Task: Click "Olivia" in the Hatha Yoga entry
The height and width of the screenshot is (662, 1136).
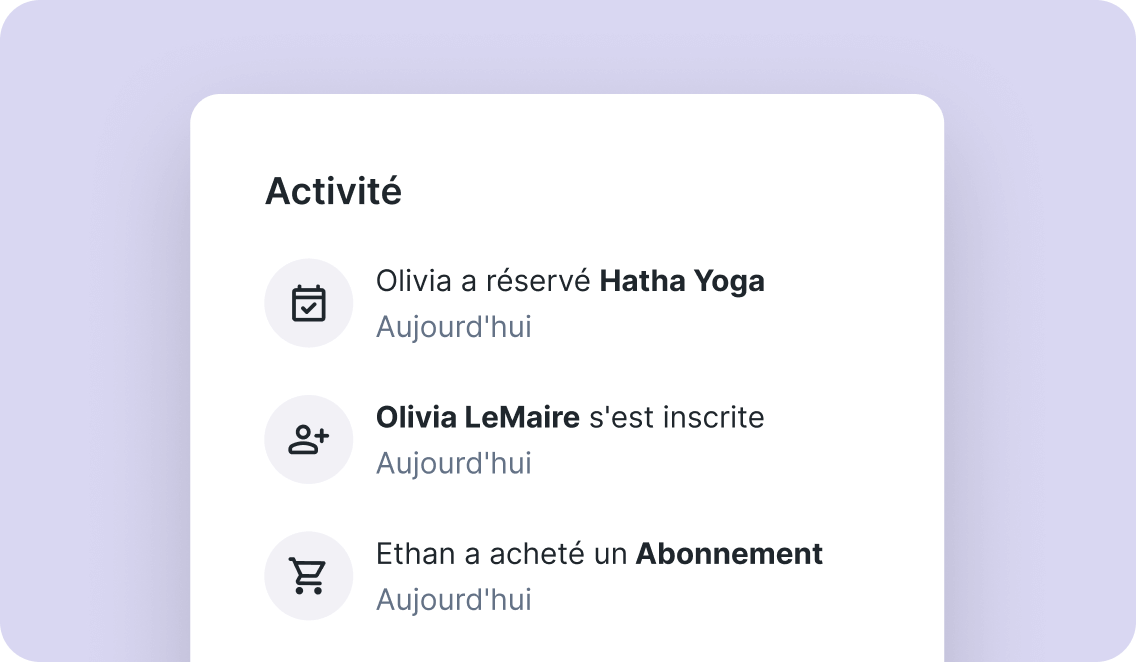Action: point(410,281)
